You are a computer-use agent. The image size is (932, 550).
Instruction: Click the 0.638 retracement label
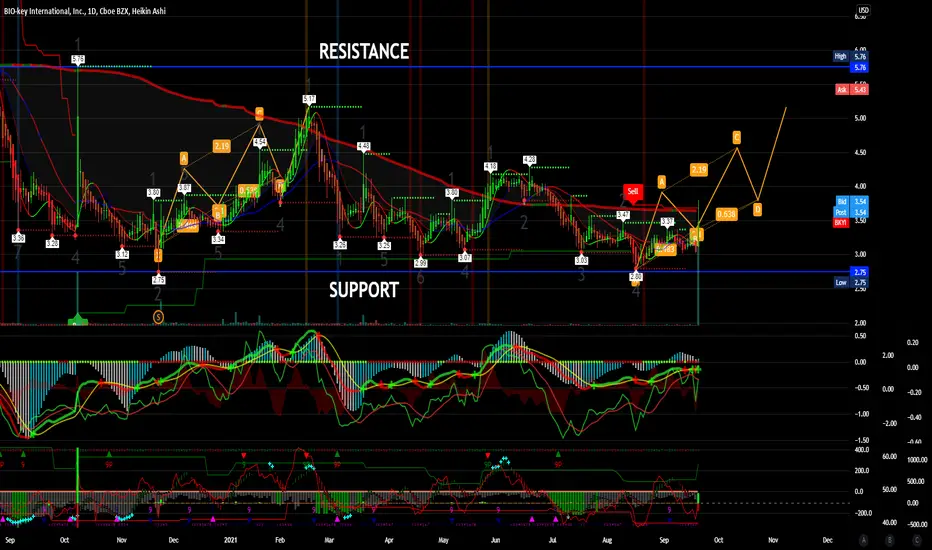(726, 214)
